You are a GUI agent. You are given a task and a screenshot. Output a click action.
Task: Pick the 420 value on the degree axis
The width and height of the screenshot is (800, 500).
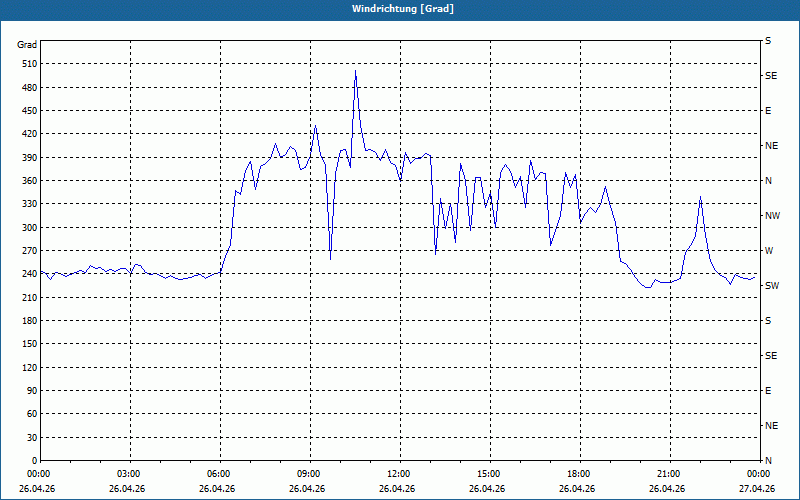[x=31, y=134]
